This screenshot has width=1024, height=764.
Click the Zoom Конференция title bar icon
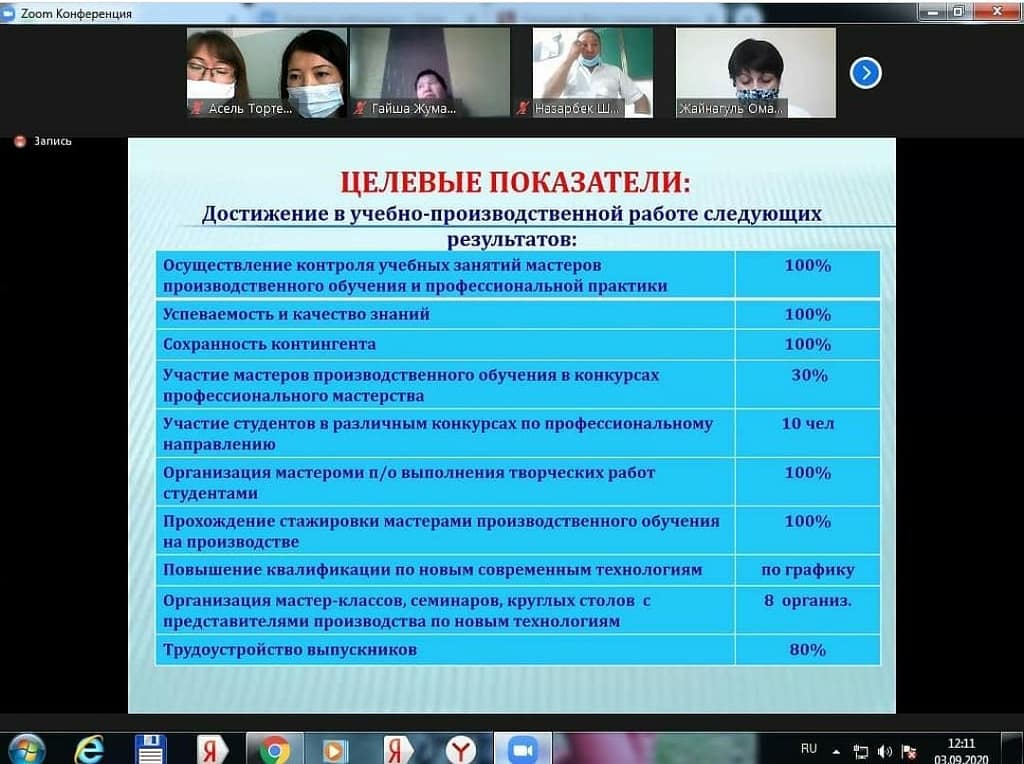9,13
